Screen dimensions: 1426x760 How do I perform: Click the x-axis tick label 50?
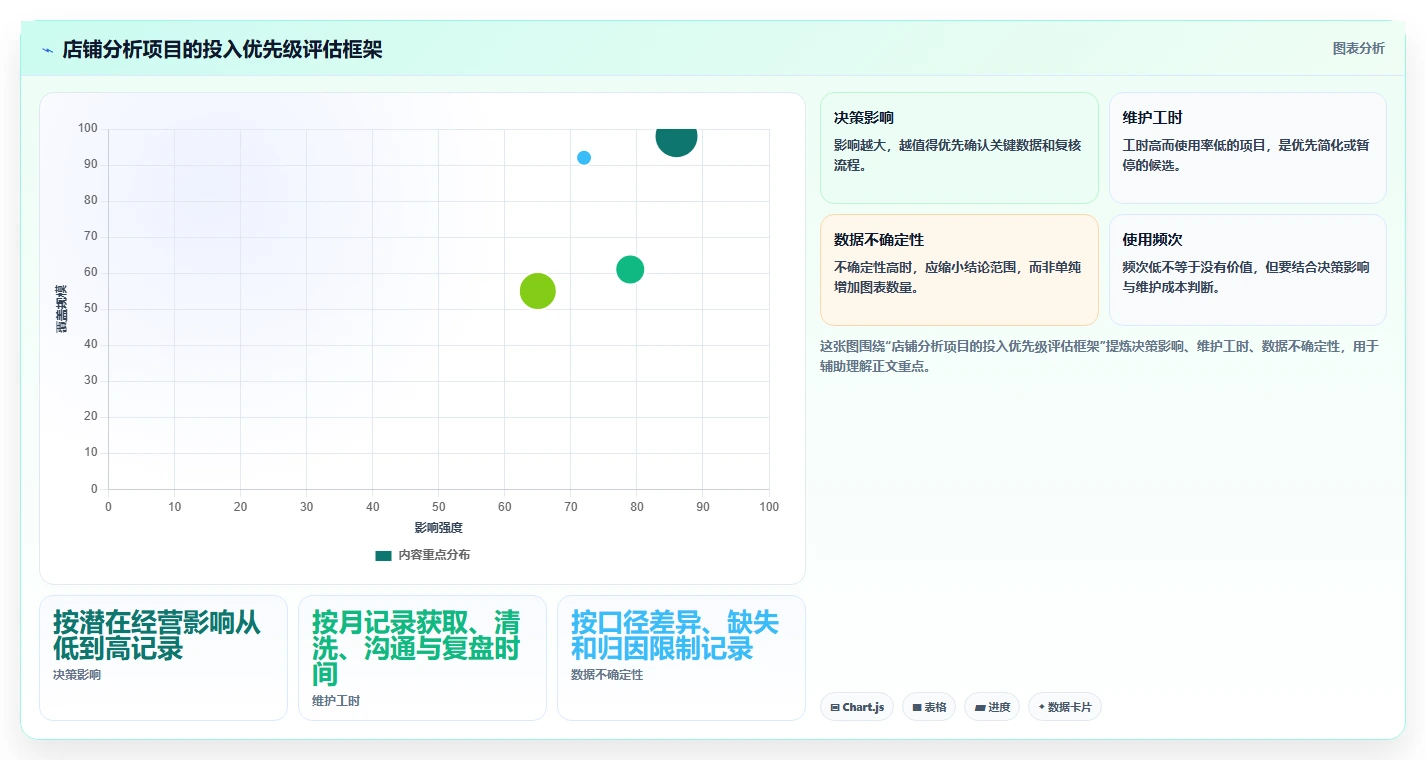tap(438, 507)
